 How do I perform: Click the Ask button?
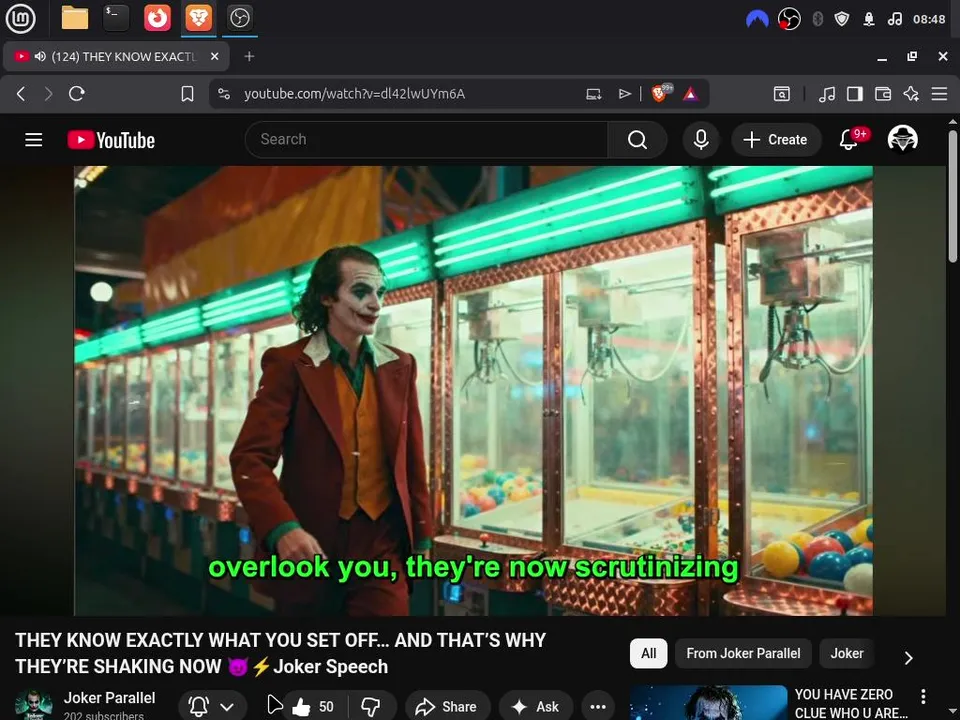click(x=536, y=707)
